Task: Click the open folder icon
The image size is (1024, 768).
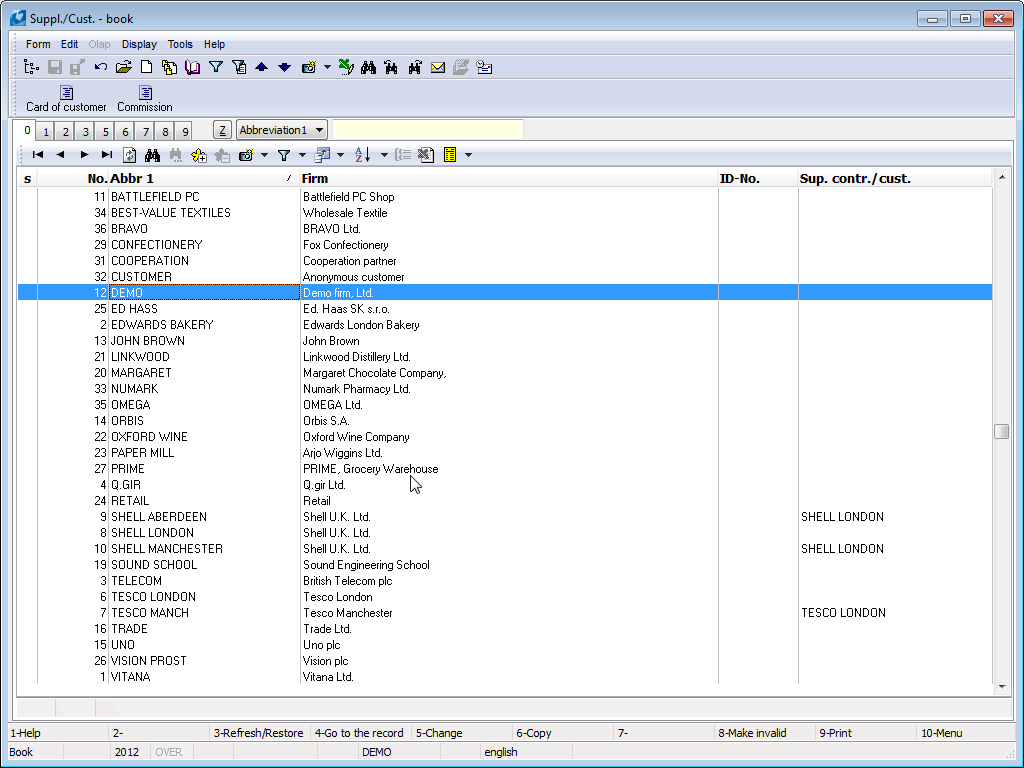Action: click(123, 67)
